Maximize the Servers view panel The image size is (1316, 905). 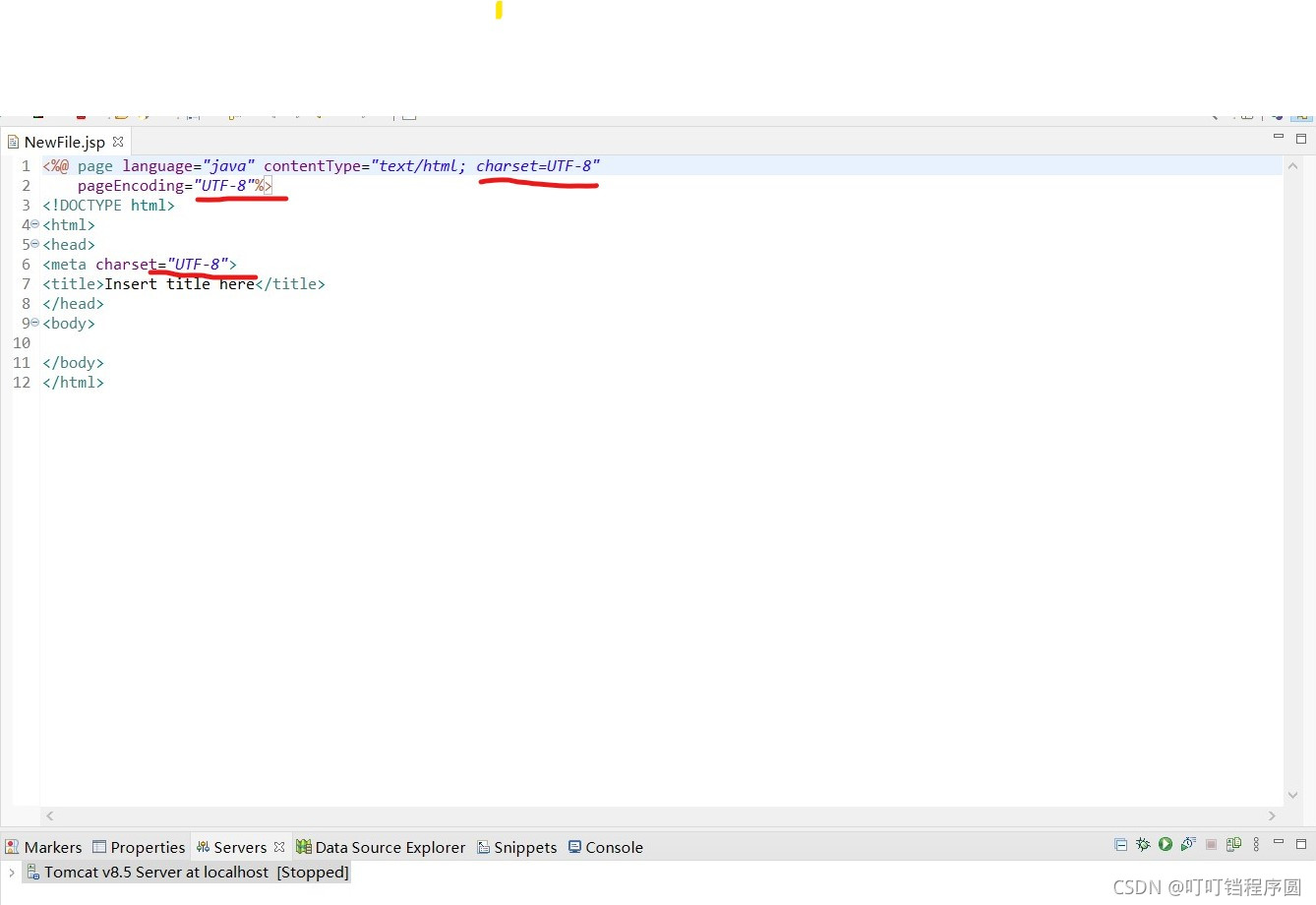[1300, 844]
